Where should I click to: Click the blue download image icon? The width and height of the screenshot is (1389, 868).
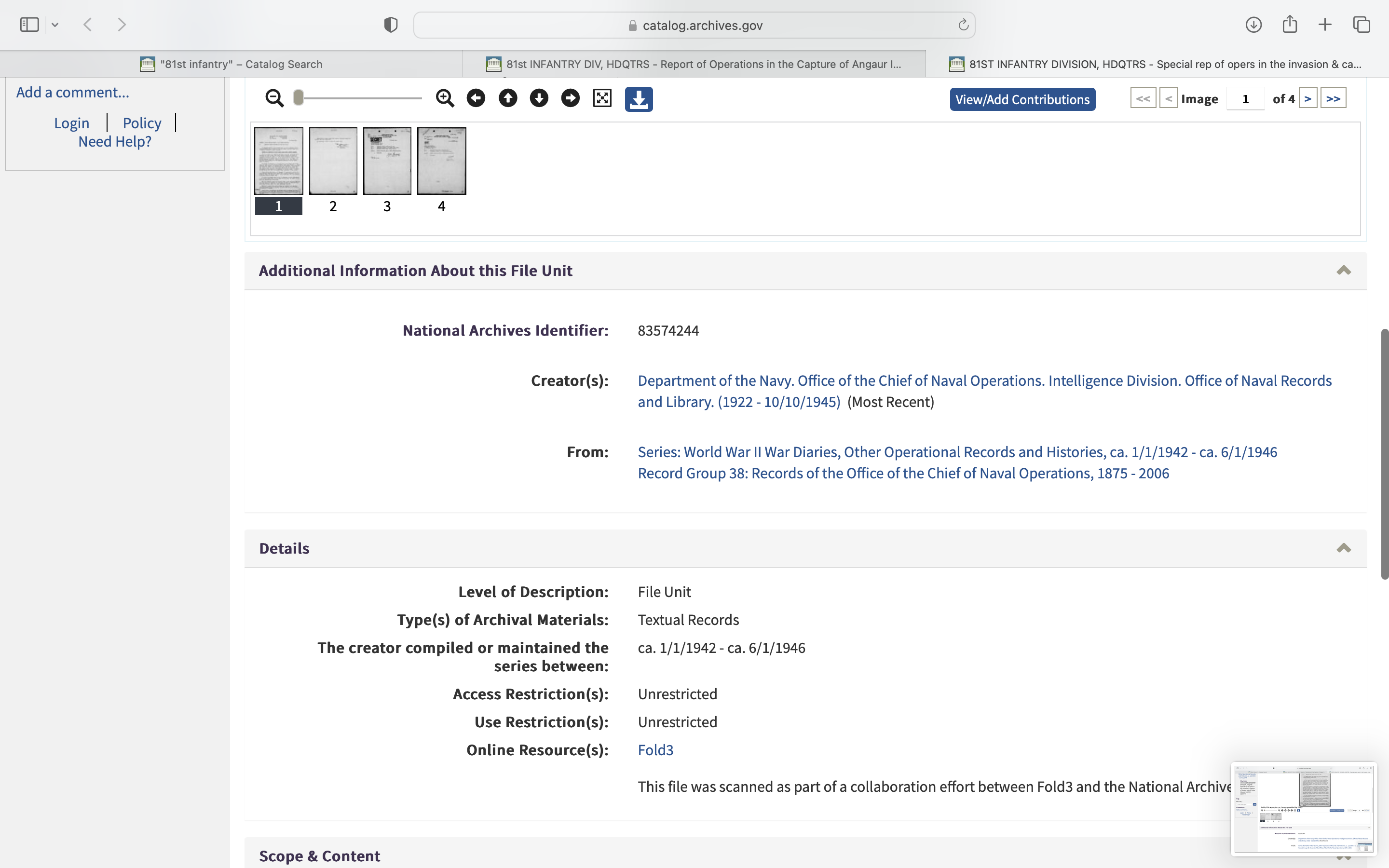(x=639, y=99)
